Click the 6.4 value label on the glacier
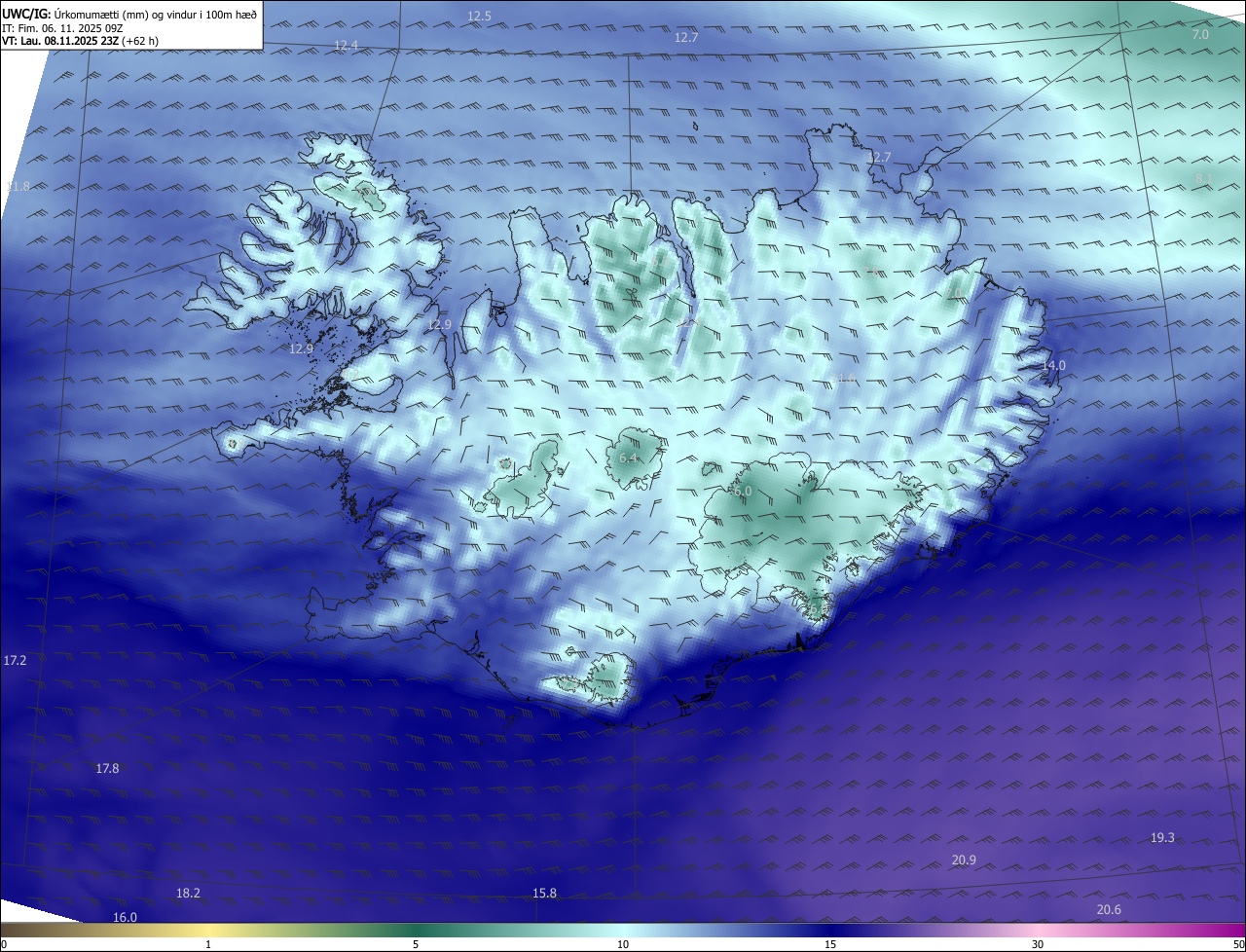 [x=628, y=458]
